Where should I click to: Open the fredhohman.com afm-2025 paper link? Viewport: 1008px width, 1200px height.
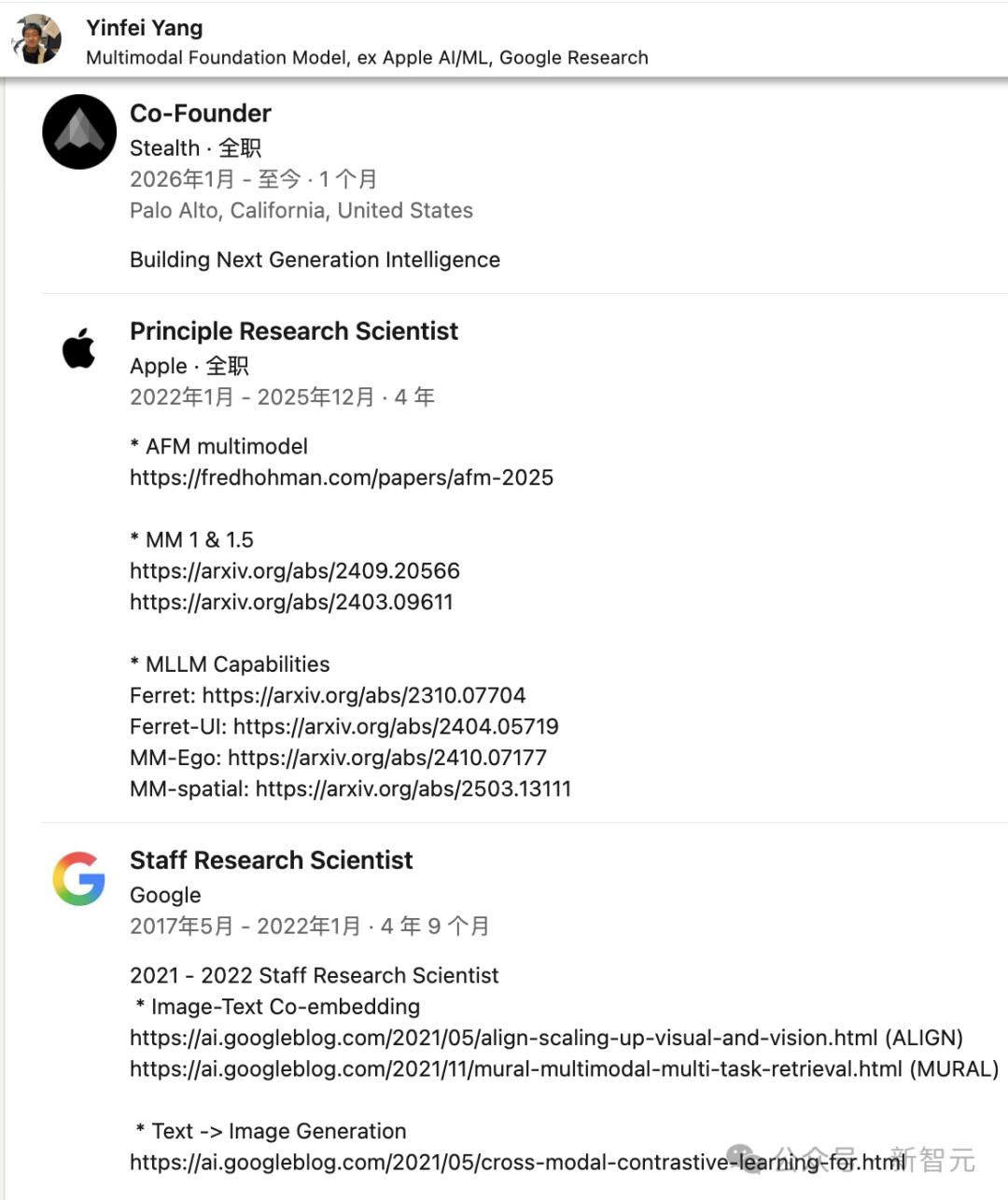coord(342,478)
